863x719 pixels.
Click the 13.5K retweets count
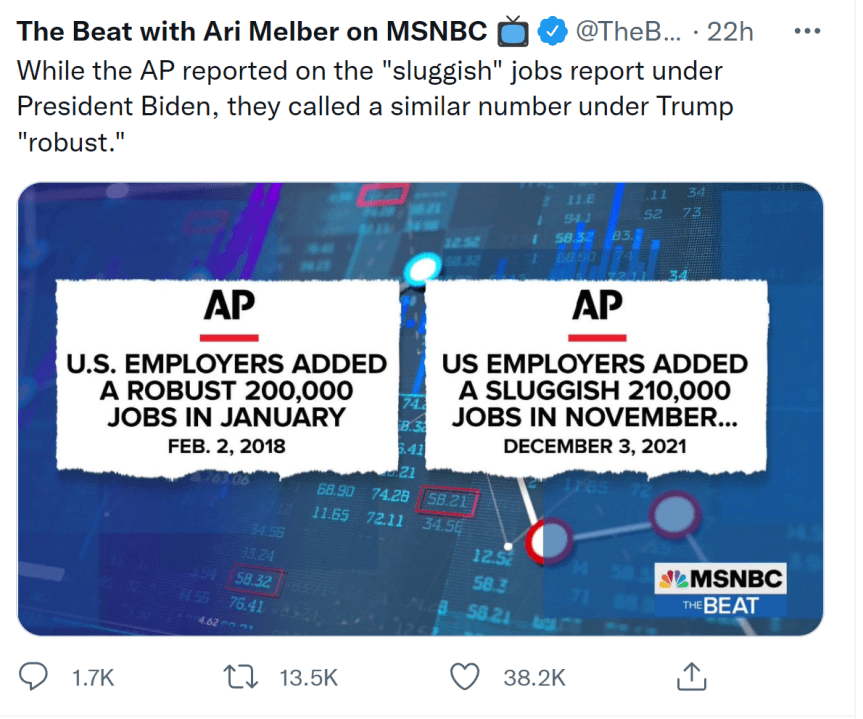[x=308, y=677]
